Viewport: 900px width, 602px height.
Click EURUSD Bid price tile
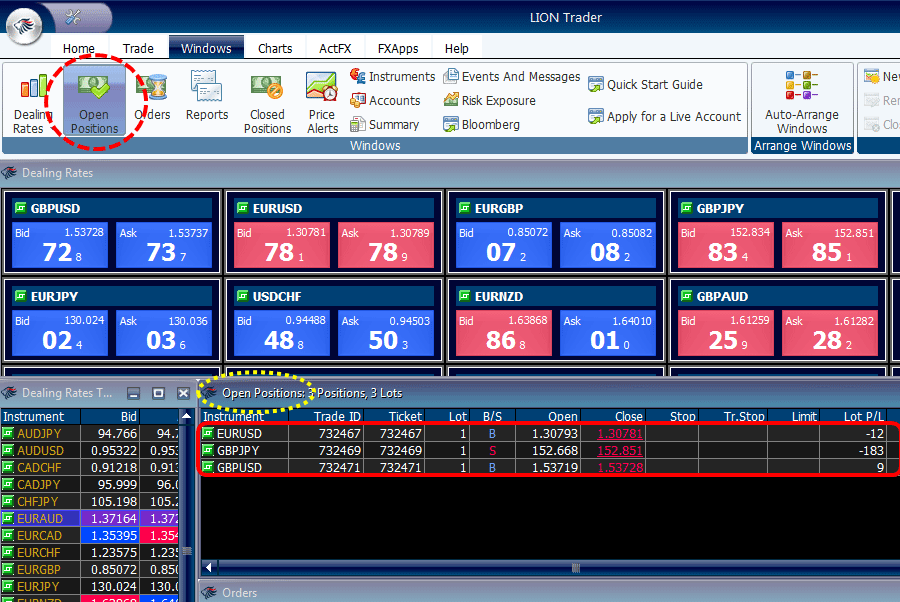[282, 245]
